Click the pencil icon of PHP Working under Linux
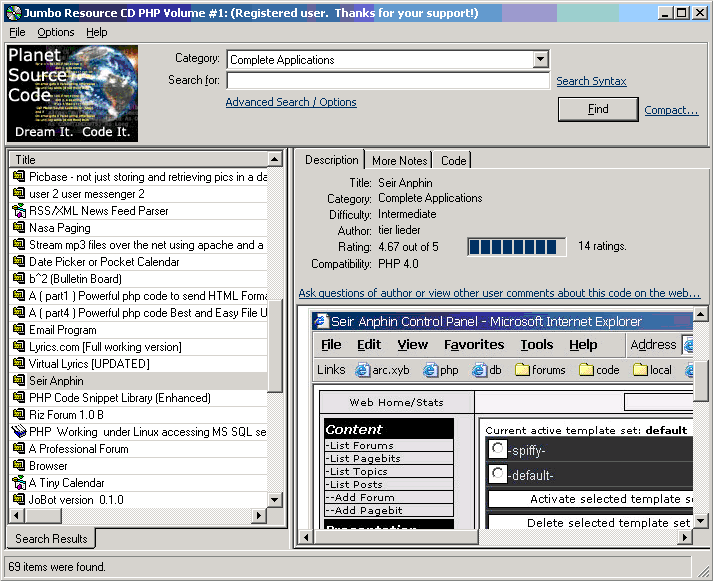This screenshot has height=581, width=713. tap(19, 431)
